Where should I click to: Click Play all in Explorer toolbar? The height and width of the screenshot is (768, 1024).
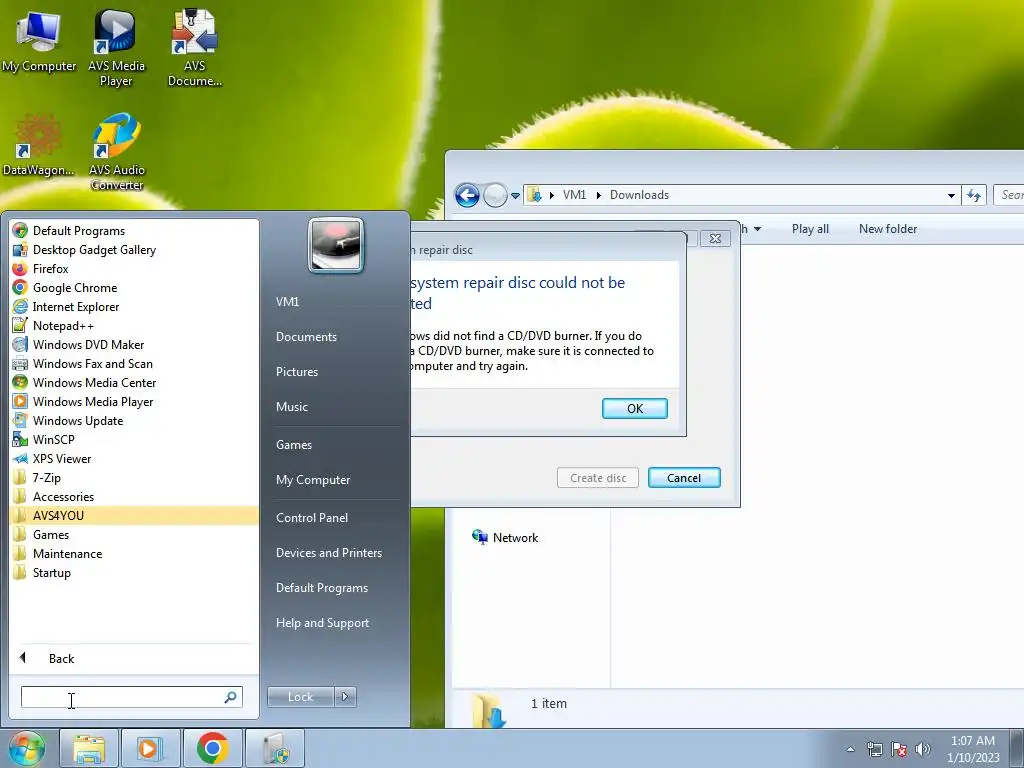(x=810, y=229)
